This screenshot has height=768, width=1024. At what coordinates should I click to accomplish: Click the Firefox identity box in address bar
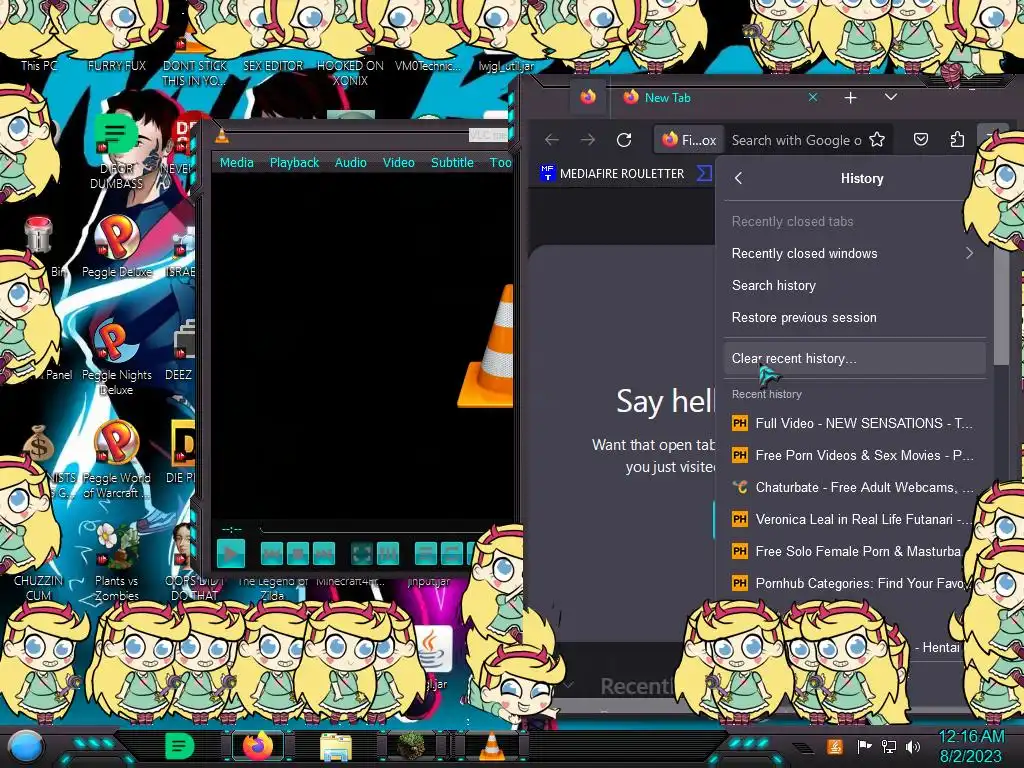click(x=689, y=140)
